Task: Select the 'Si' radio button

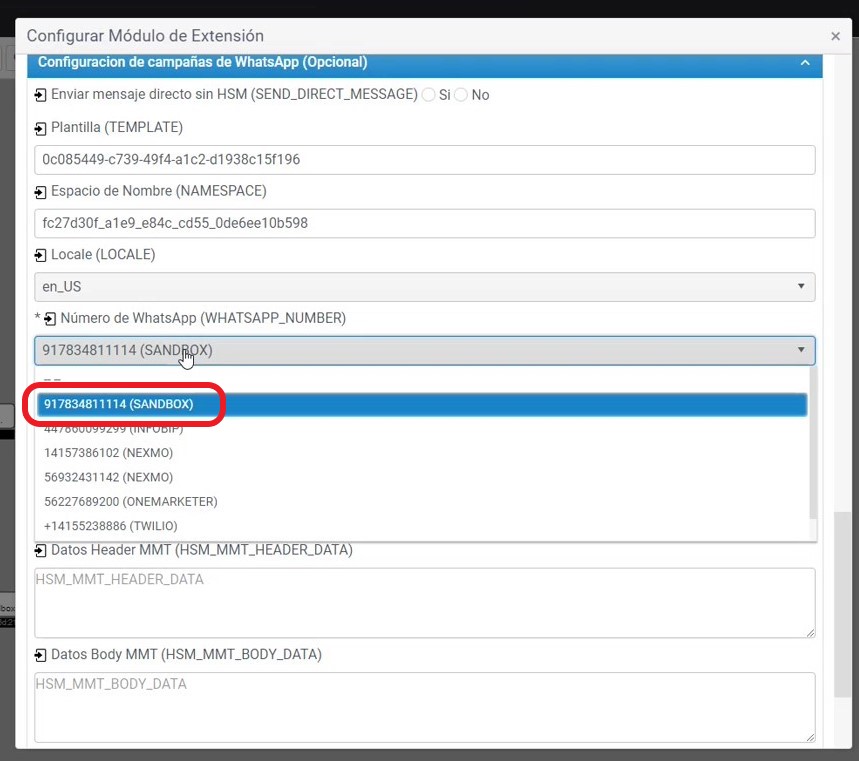Action: tap(428, 95)
